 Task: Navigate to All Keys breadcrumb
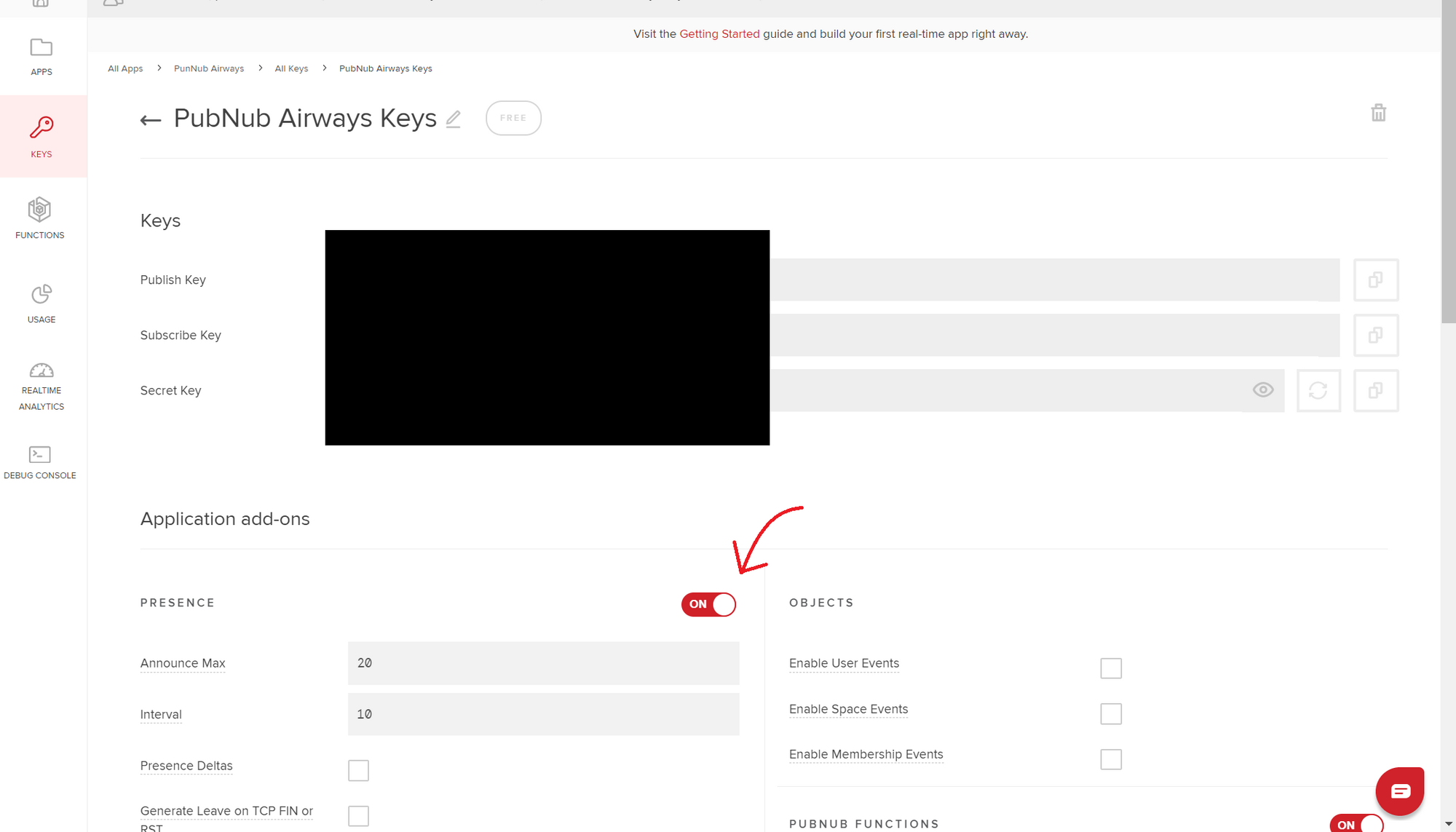click(291, 68)
